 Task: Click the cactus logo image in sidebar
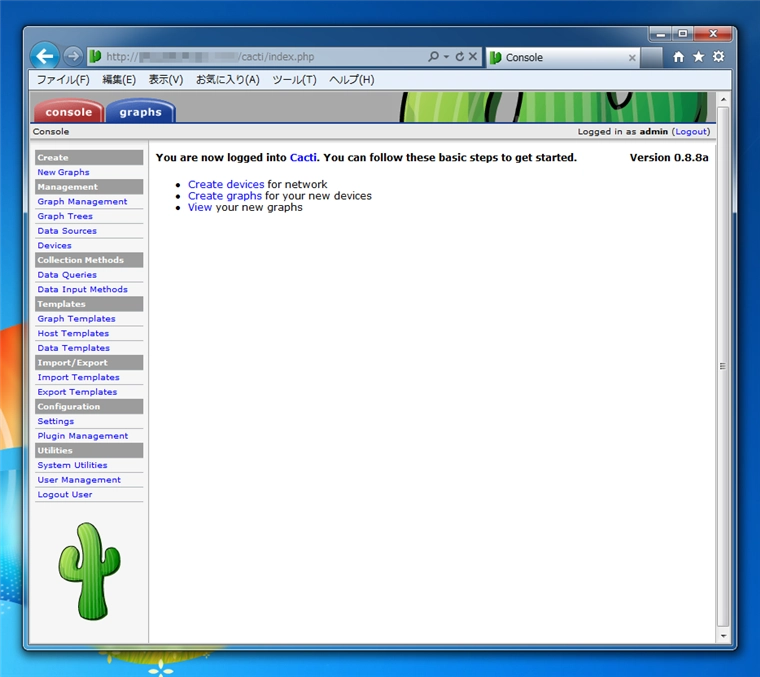[90, 571]
